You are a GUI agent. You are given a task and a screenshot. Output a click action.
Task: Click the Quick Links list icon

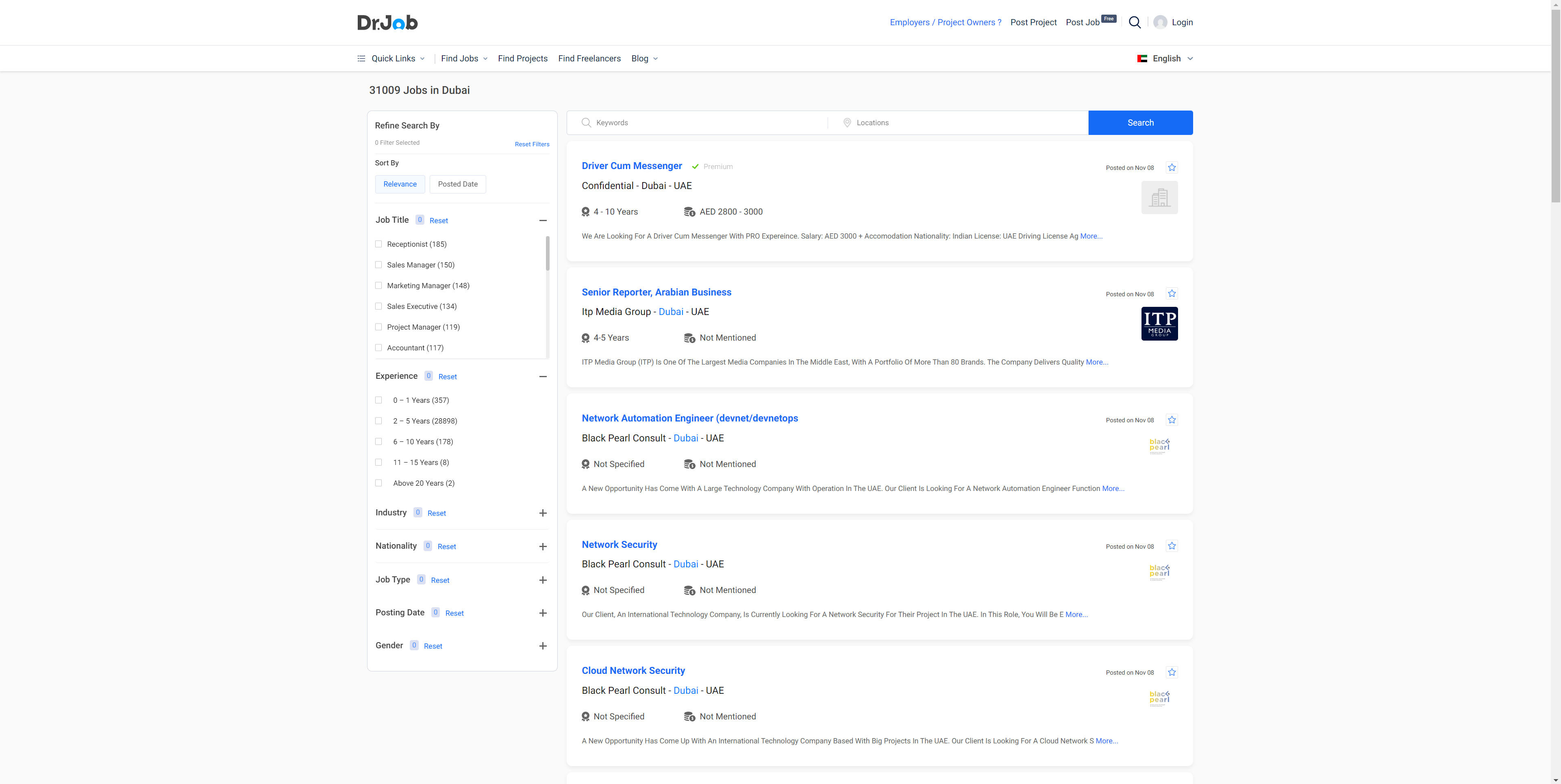pyautogui.click(x=361, y=58)
